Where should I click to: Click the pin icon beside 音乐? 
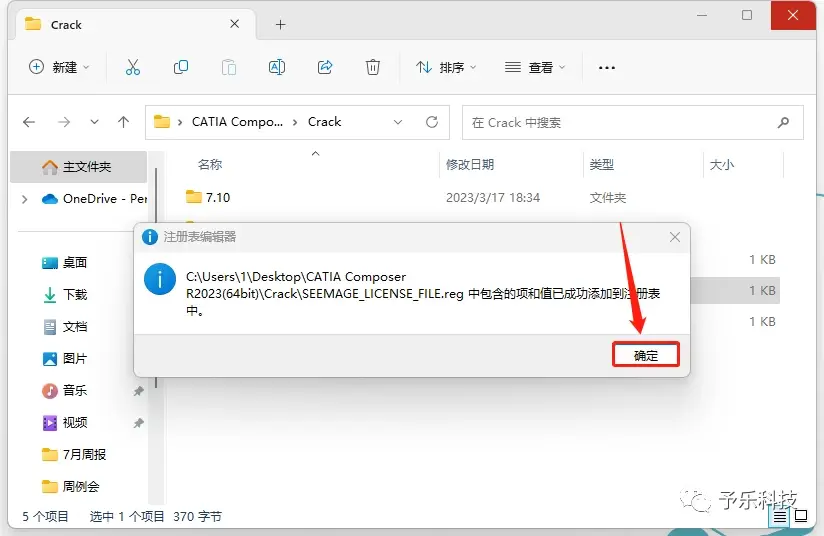pyautogui.click(x=138, y=390)
